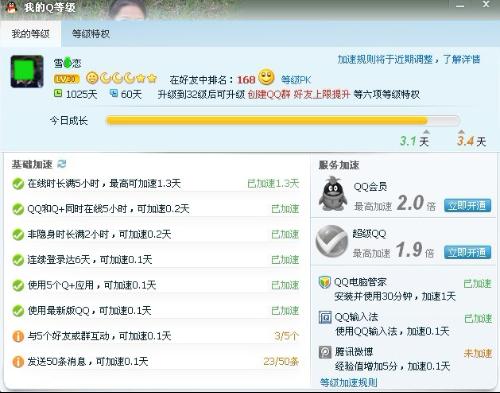This screenshot has height=393, width=500.
Task: Click the 使用QQ输入法，加速0.1天 description
Action: 392,331
